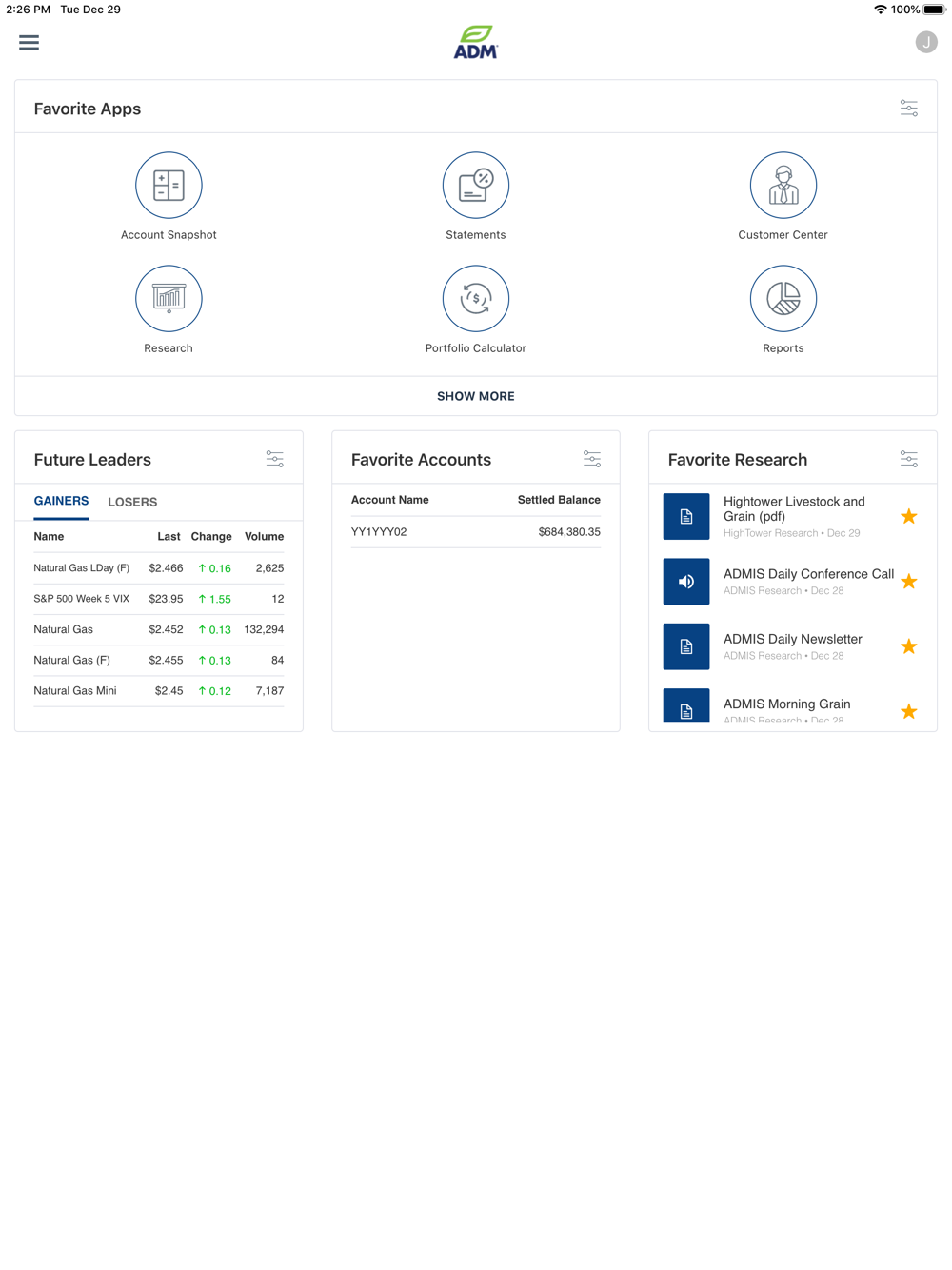952x1270 pixels.
Task: Unfavorite ADMIS Daily Conference Call star
Action: tap(909, 582)
